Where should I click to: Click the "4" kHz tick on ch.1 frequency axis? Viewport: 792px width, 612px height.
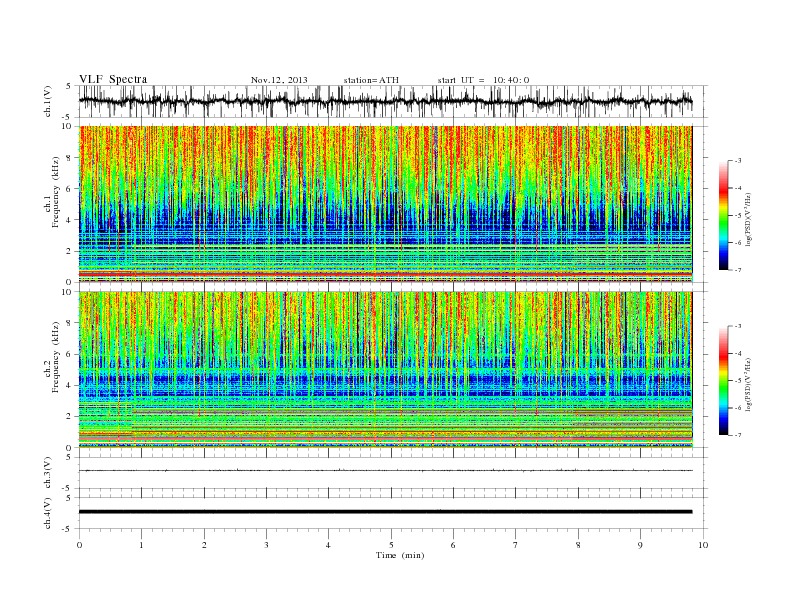click(70, 220)
